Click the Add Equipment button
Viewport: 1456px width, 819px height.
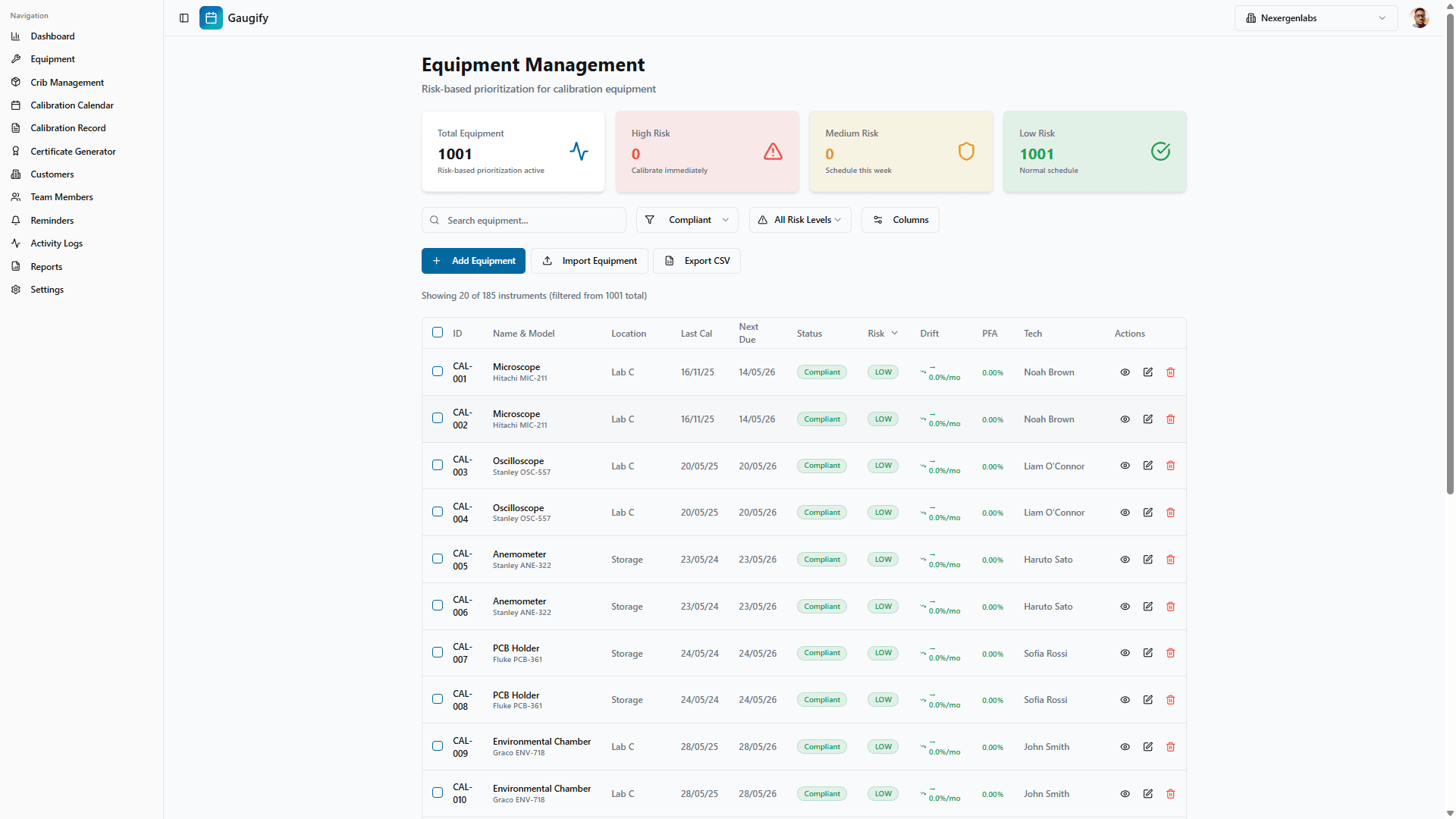tap(473, 261)
